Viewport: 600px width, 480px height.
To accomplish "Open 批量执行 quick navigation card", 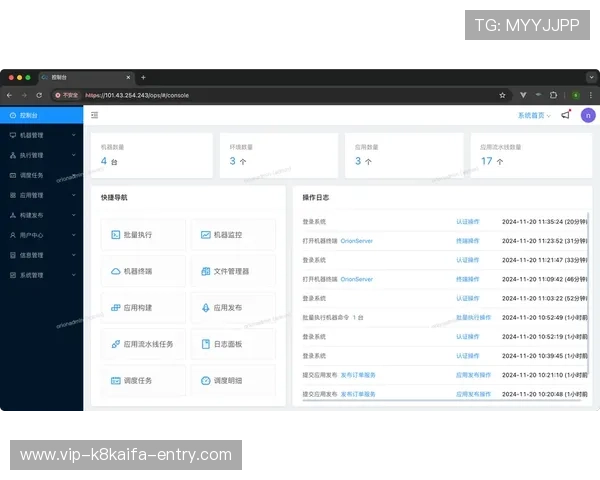I will [143, 235].
